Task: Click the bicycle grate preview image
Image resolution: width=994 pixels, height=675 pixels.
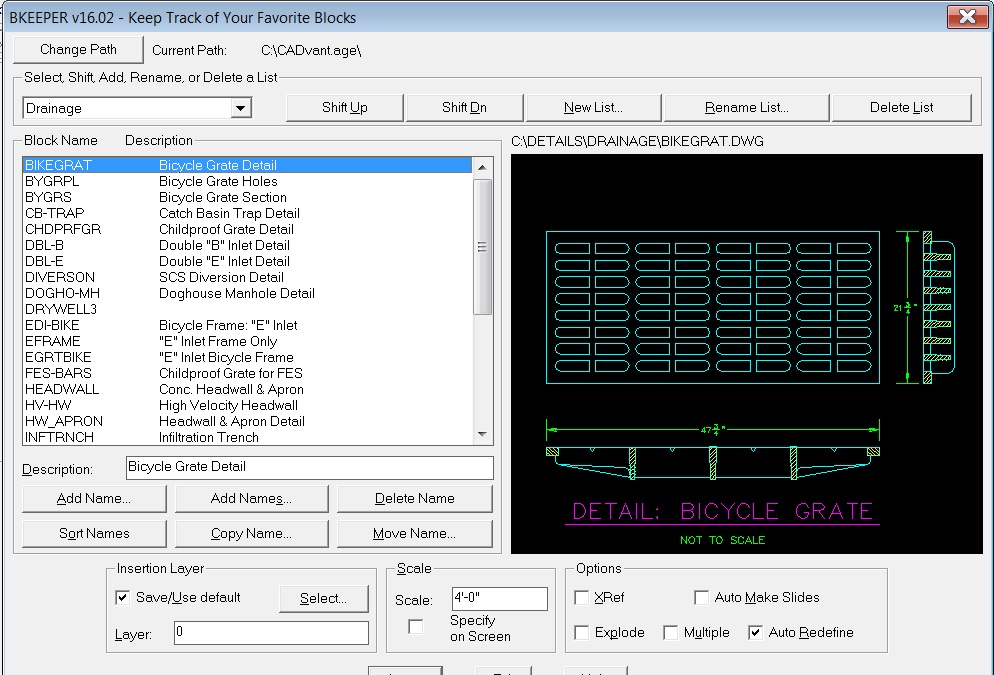Action: click(747, 353)
